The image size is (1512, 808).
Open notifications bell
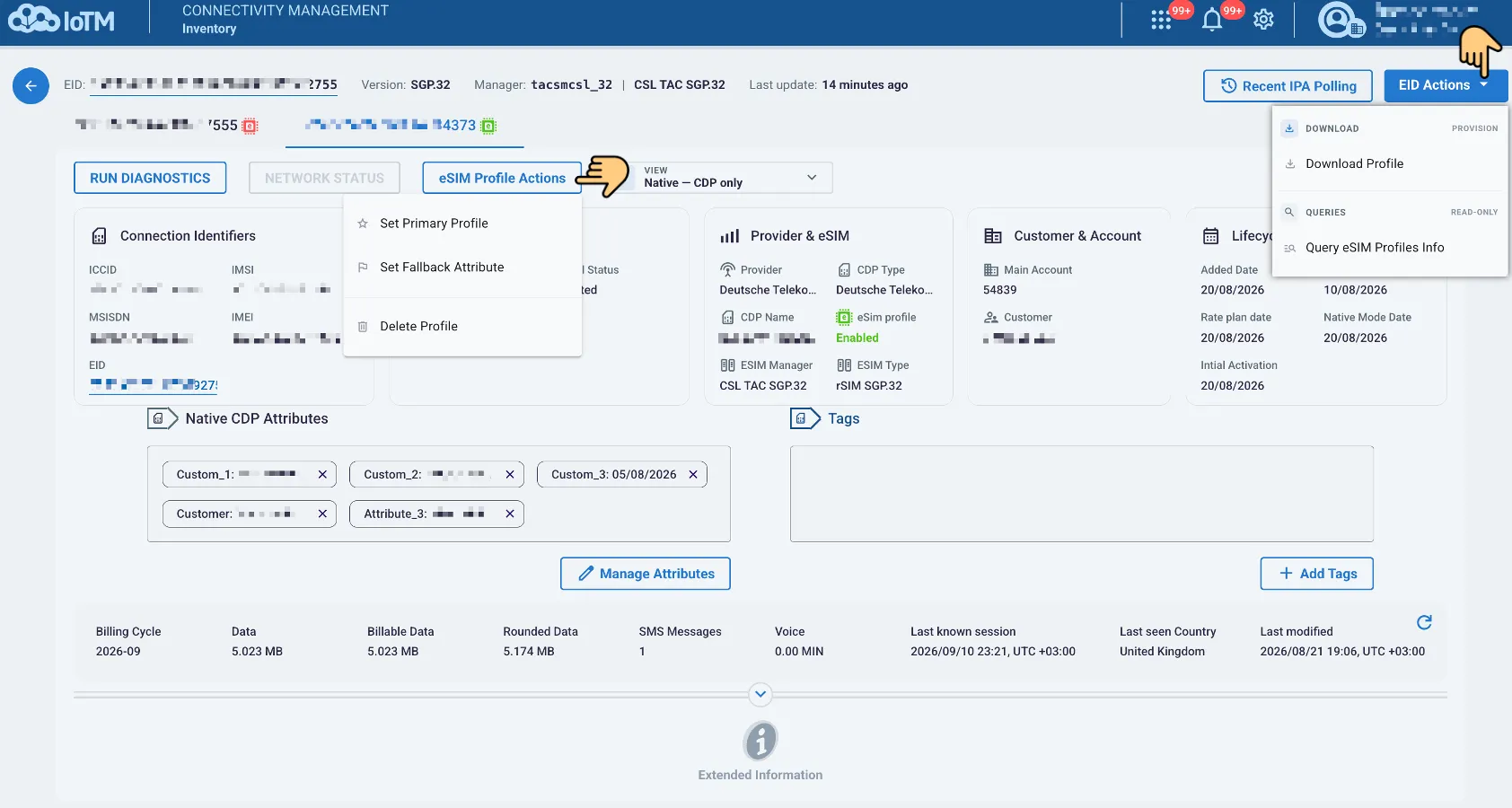pos(1212,20)
